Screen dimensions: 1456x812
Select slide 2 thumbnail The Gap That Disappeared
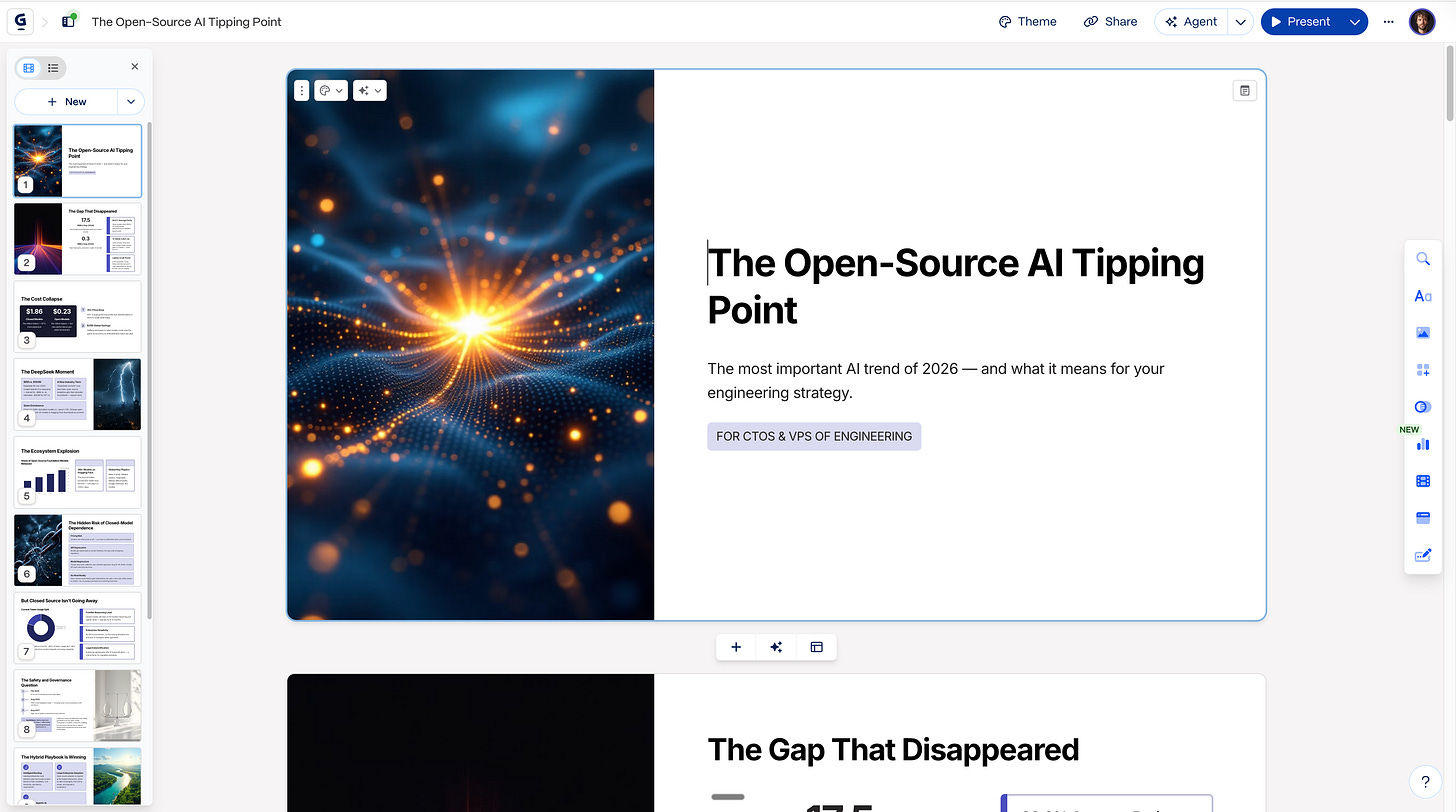point(77,239)
